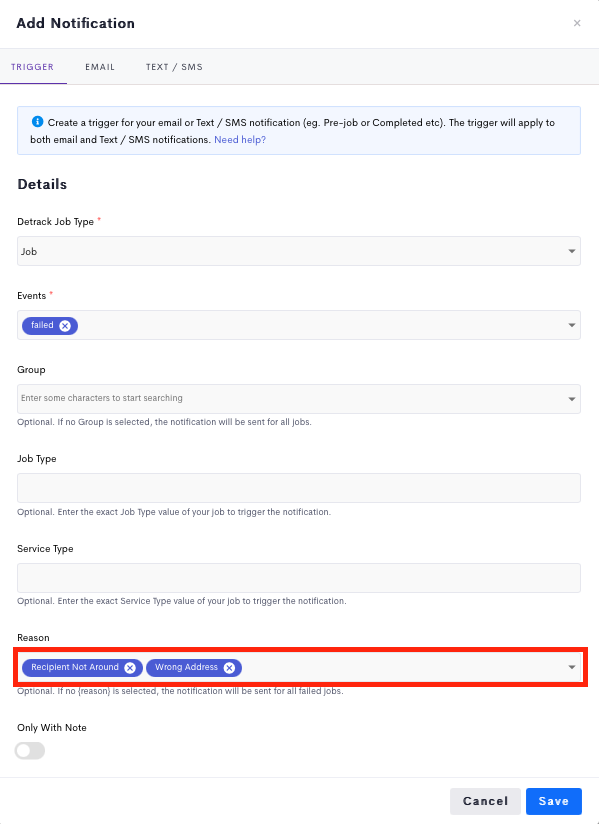Expand the Group search dropdown arrow

point(572,399)
